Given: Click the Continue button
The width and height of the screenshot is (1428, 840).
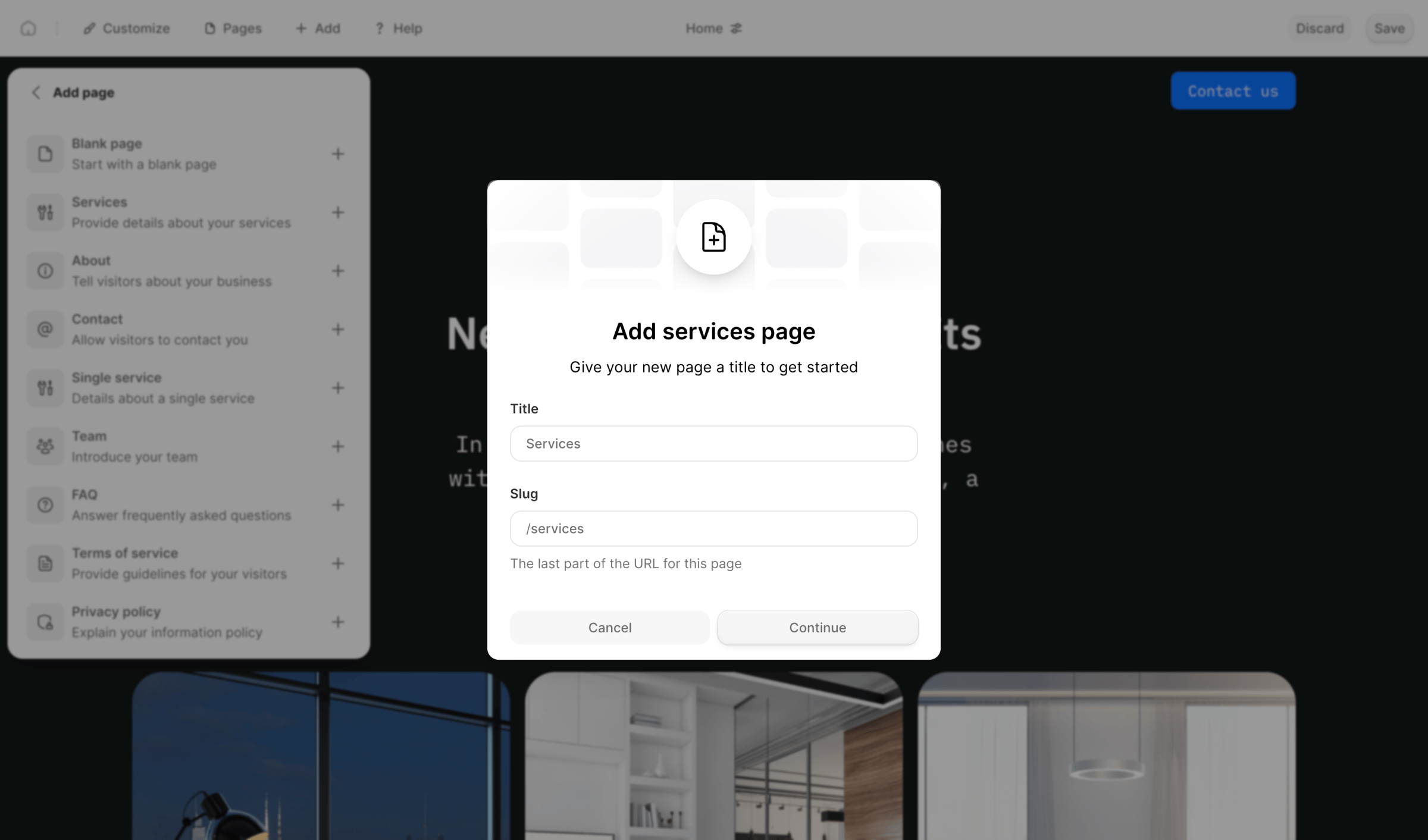Looking at the screenshot, I should [818, 627].
